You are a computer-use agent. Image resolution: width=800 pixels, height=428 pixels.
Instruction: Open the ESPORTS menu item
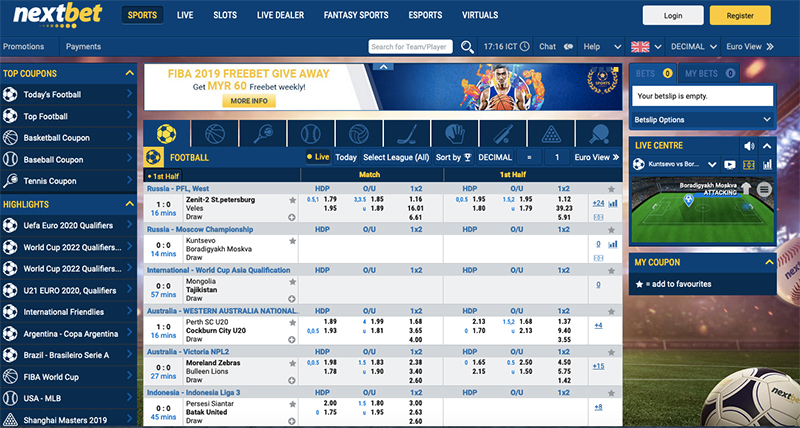[425, 15]
